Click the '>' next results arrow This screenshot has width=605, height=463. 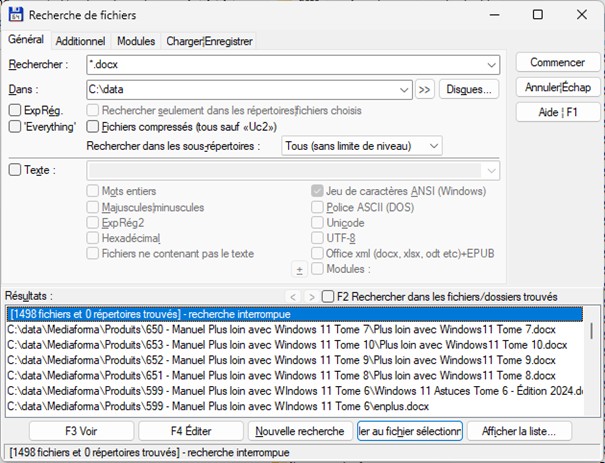(311, 296)
